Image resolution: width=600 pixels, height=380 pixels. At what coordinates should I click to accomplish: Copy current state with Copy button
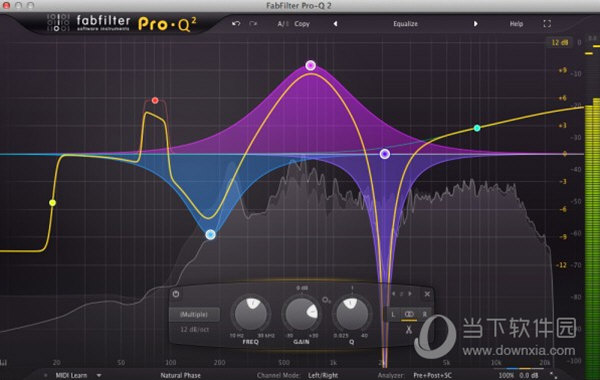pos(302,24)
